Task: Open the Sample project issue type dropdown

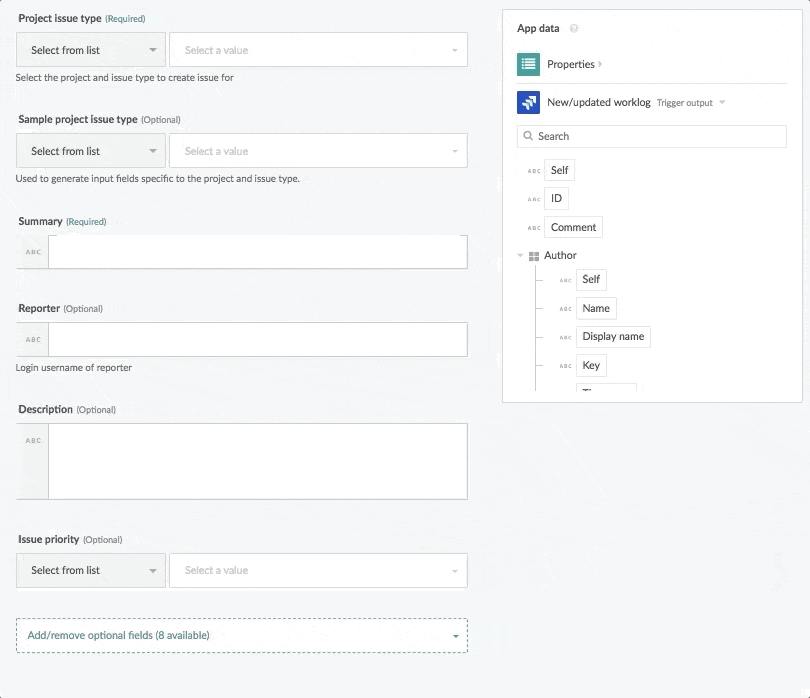Action: pos(90,151)
